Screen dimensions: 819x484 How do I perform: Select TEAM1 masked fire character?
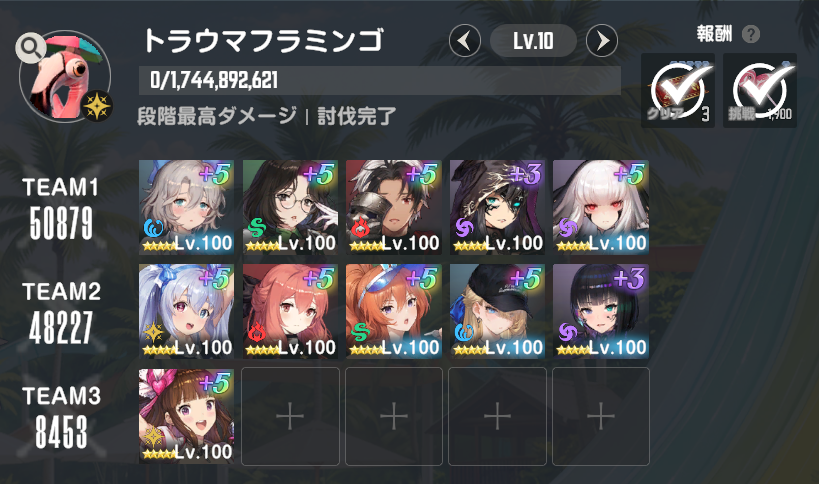click(x=394, y=207)
